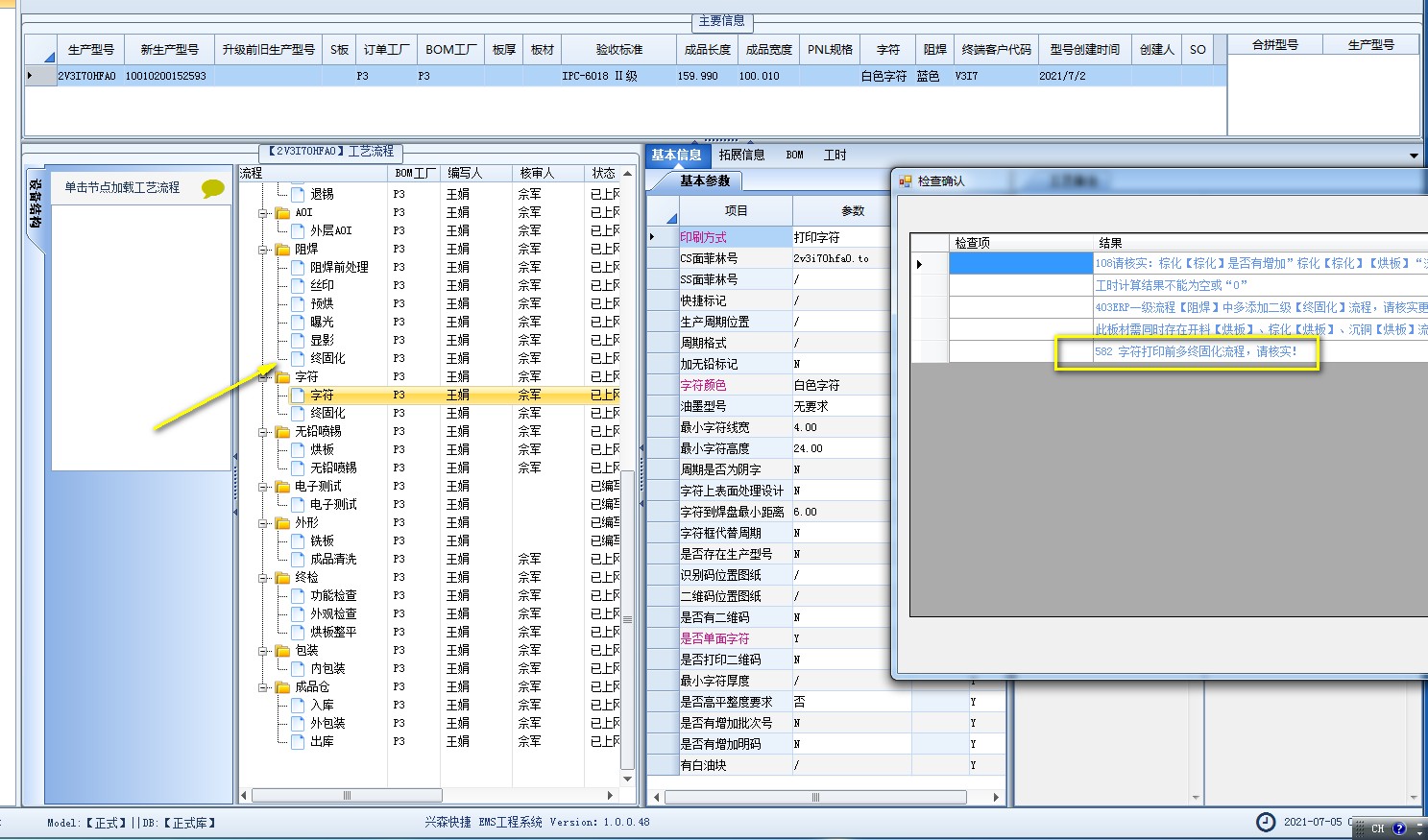Collapse the 成品仓 tree node
The image size is (1428, 840).
263,686
